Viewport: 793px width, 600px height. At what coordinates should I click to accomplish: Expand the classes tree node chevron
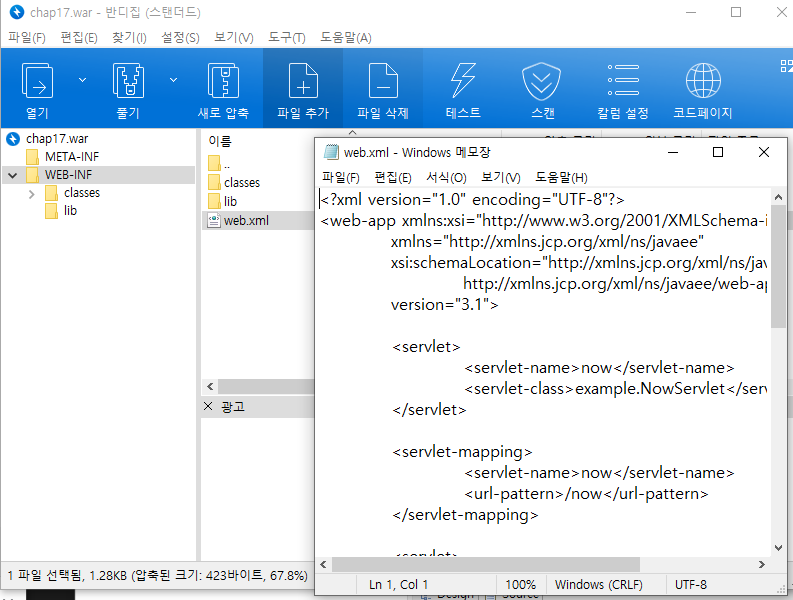point(31,194)
